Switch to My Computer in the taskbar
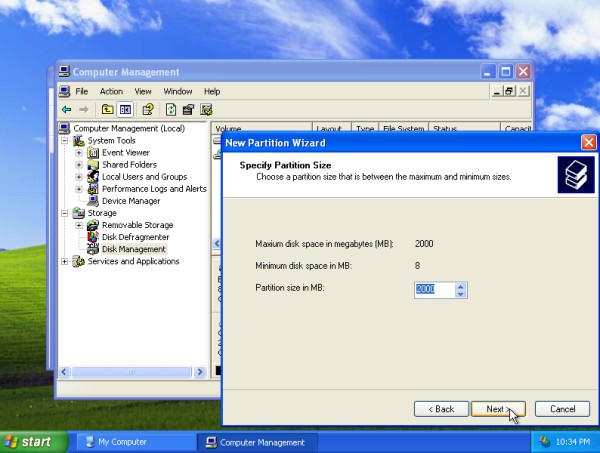The image size is (600, 453). 135,442
